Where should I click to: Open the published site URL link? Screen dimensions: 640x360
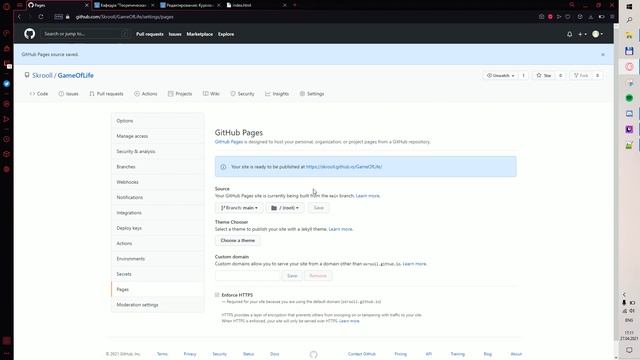(x=344, y=167)
